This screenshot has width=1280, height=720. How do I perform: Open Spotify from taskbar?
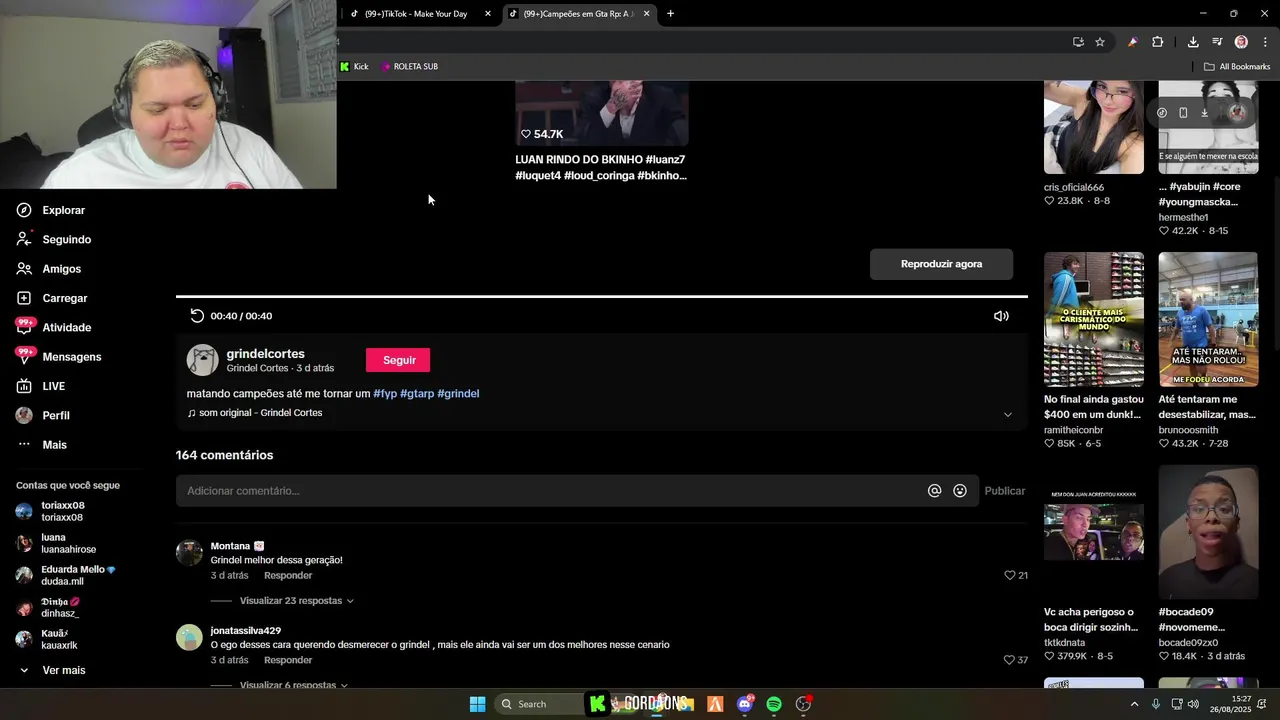774,704
